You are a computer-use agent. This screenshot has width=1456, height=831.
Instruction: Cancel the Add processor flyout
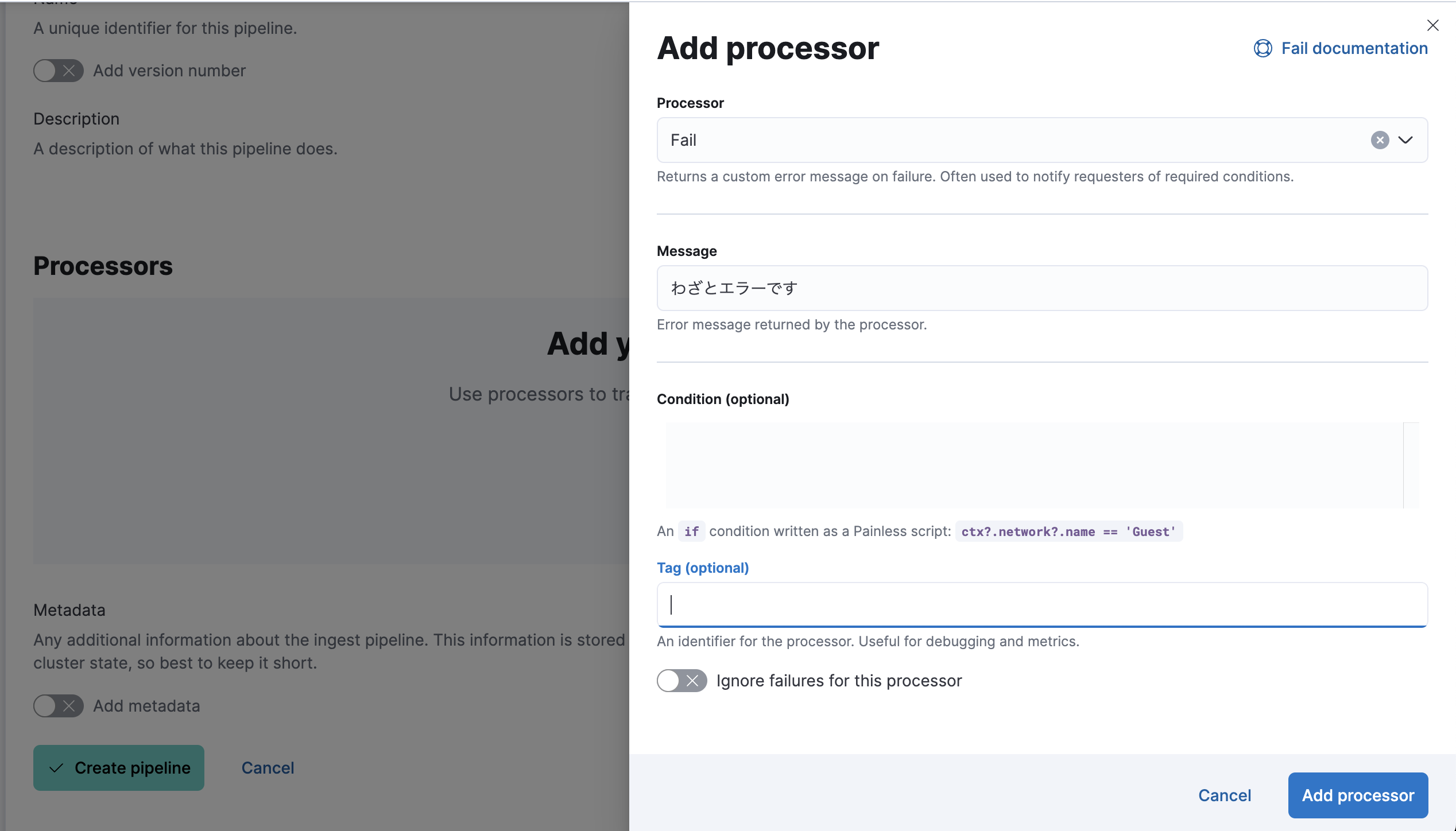[1225, 795]
